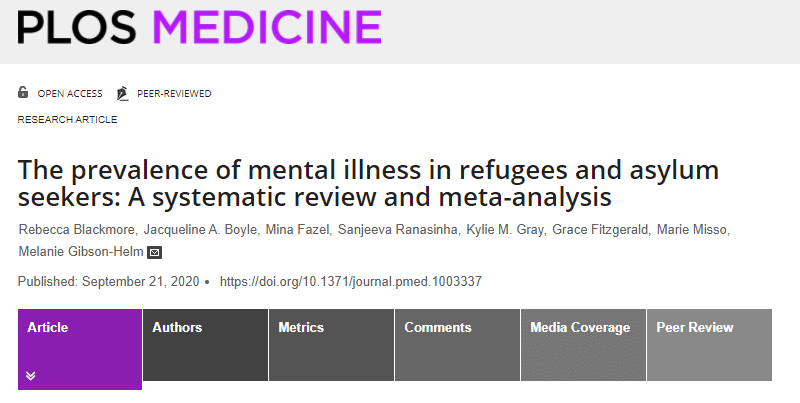The height and width of the screenshot is (403, 800).
Task: Open the Comments tab
Action: (x=458, y=345)
